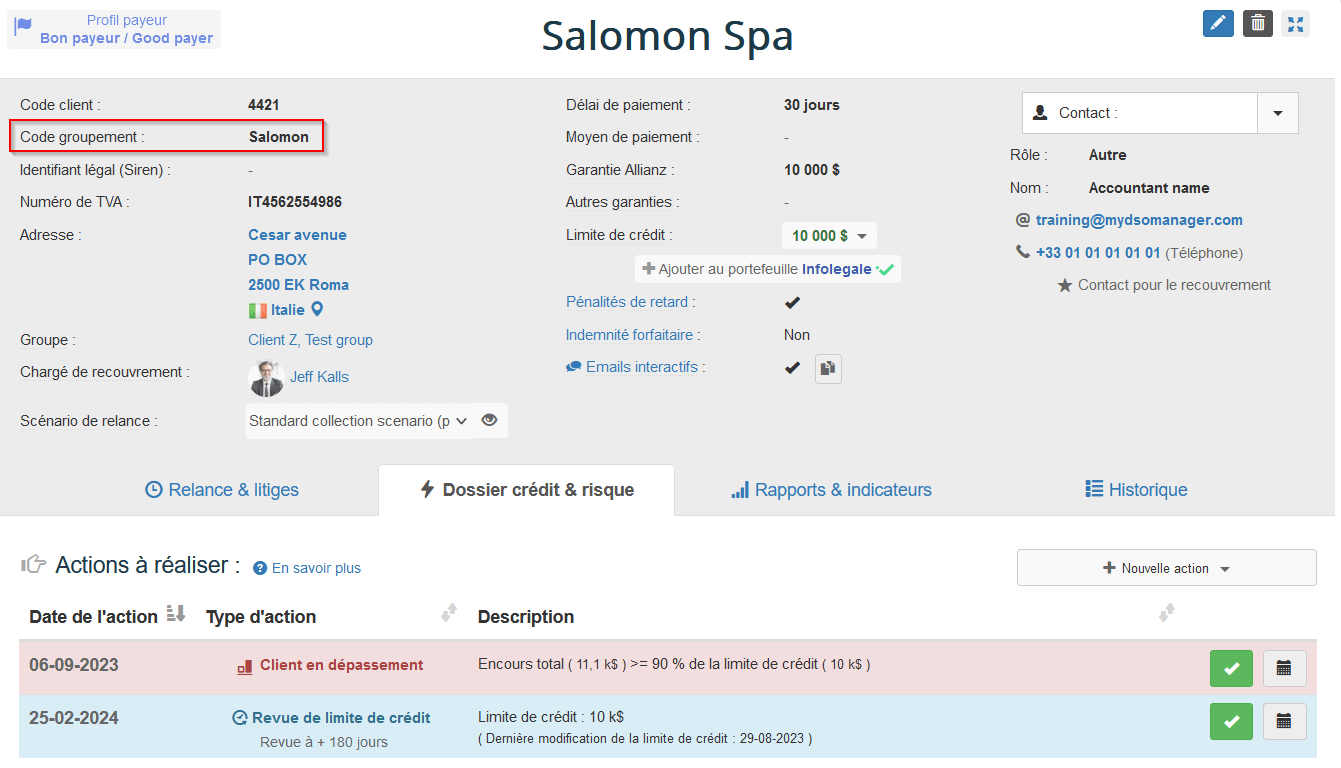Click the Profil payeur Bon payeur badge
The height and width of the screenshot is (768, 1341).
coord(114,29)
